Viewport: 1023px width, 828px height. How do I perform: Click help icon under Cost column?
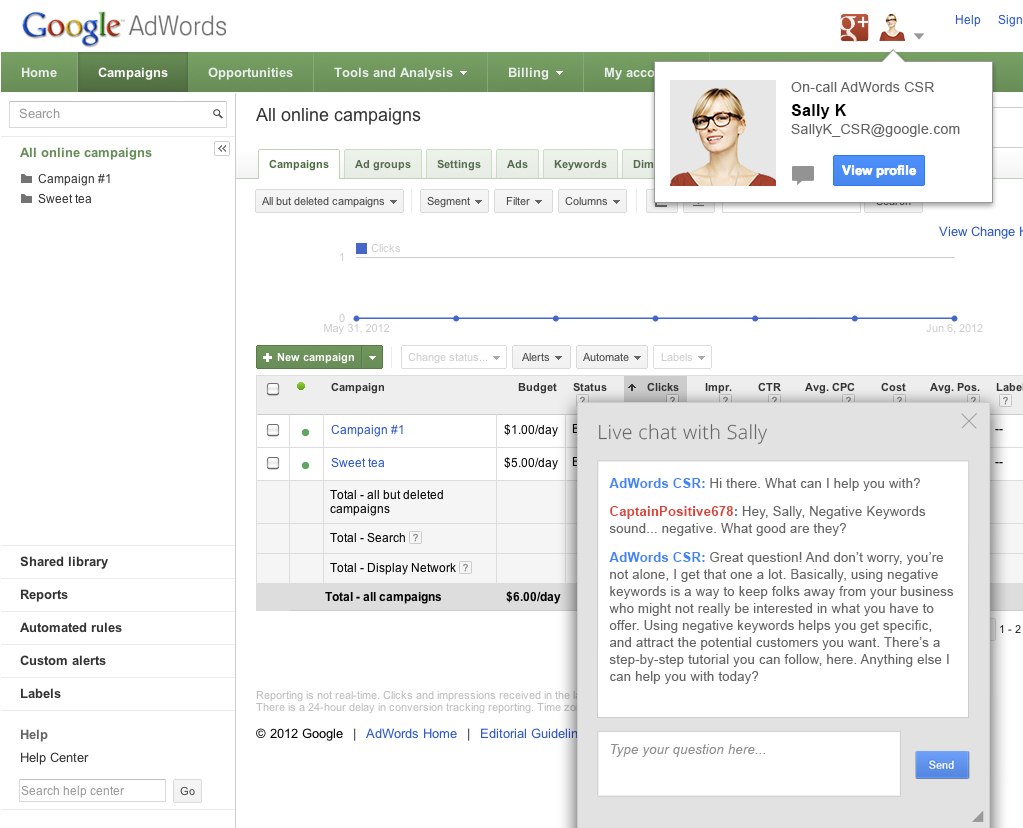point(899,399)
